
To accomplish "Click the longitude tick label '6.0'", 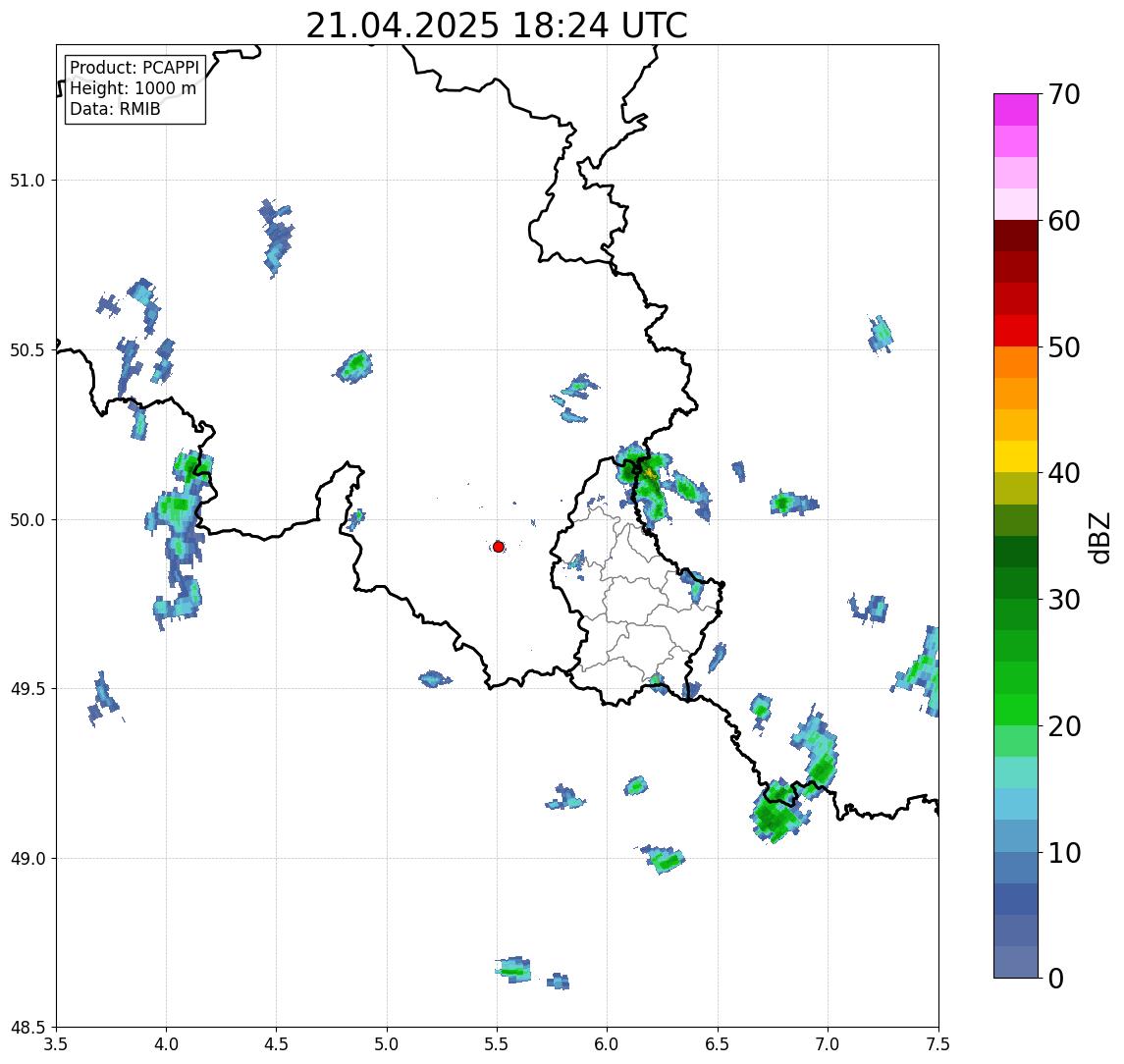I will pyautogui.click(x=608, y=1044).
